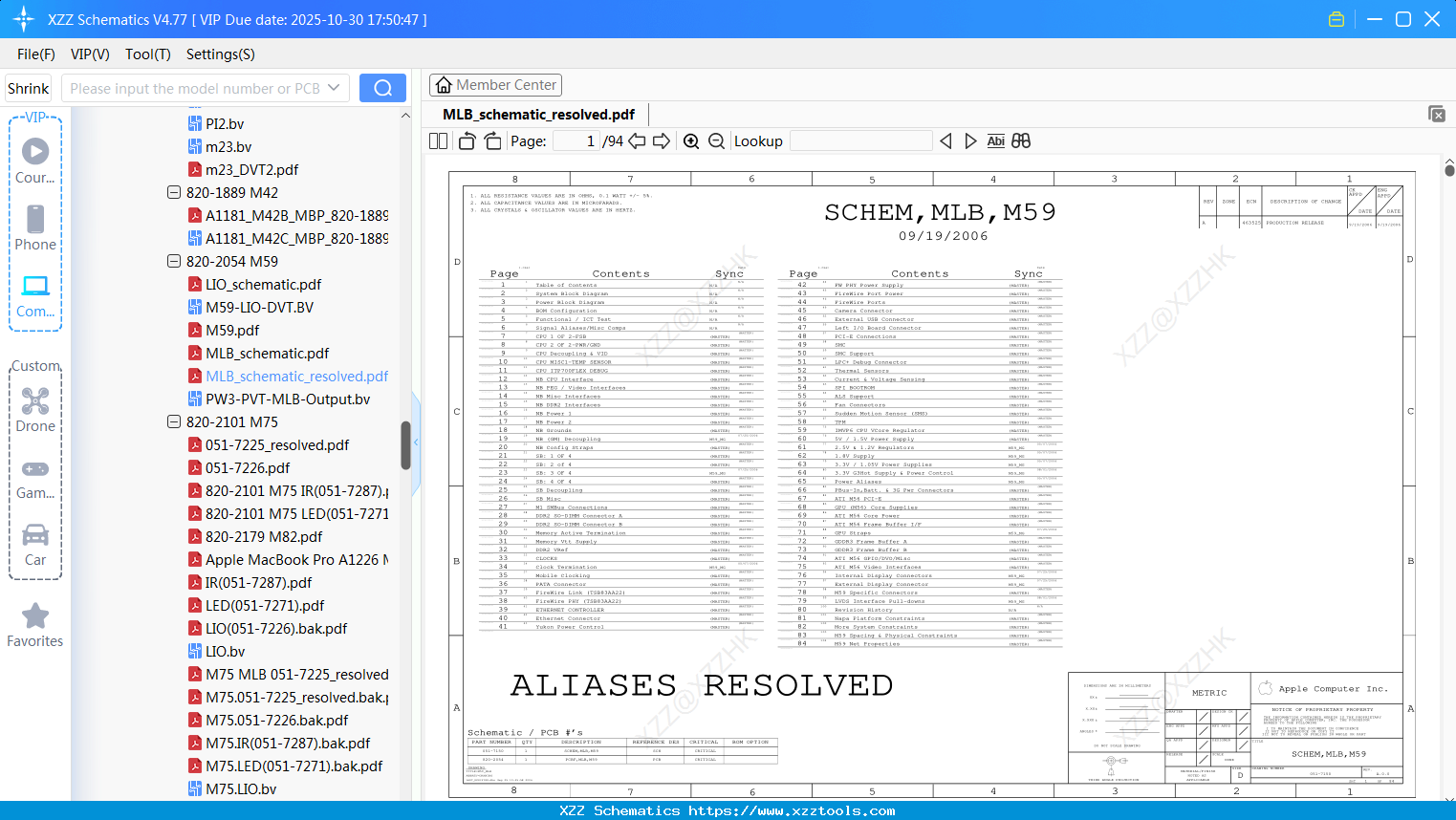Viewport: 1456px width, 820px height.
Task: Open m23_DVT2.pdf file
Action: point(251,169)
